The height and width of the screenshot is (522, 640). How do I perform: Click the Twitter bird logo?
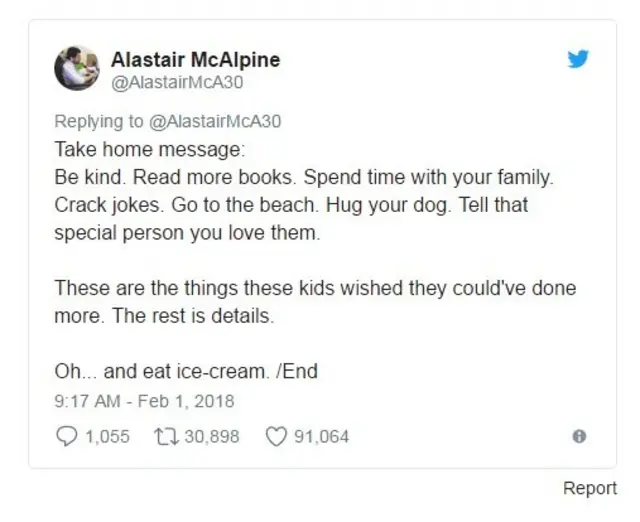578,60
